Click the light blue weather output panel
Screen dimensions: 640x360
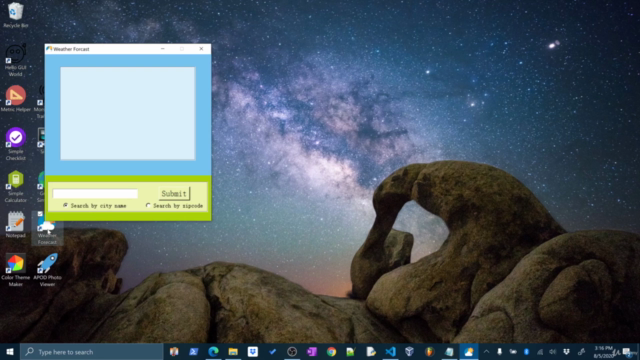tap(128, 113)
